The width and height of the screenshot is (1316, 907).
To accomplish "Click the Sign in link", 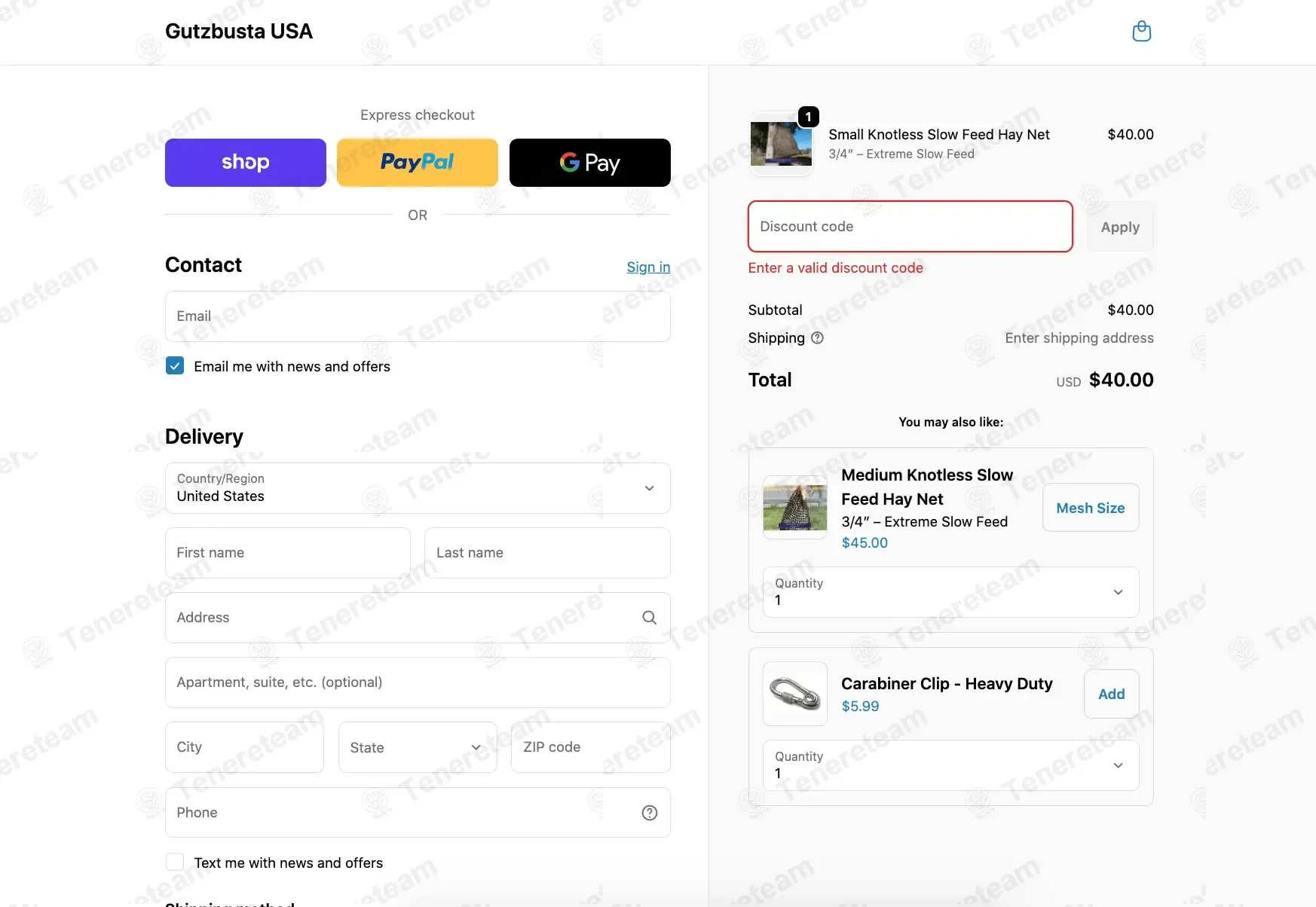I will coord(648,267).
